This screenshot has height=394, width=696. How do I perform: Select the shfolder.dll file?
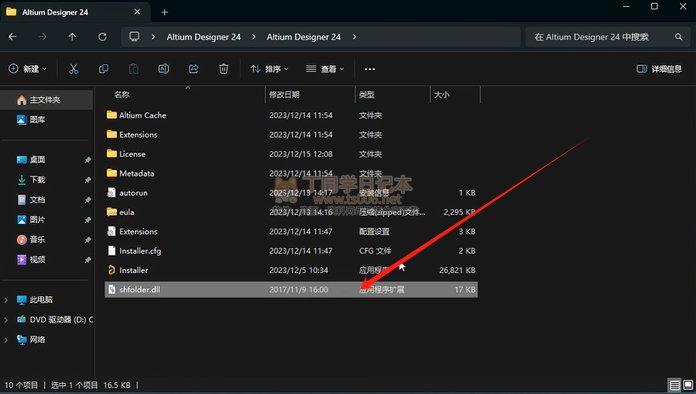point(291,290)
